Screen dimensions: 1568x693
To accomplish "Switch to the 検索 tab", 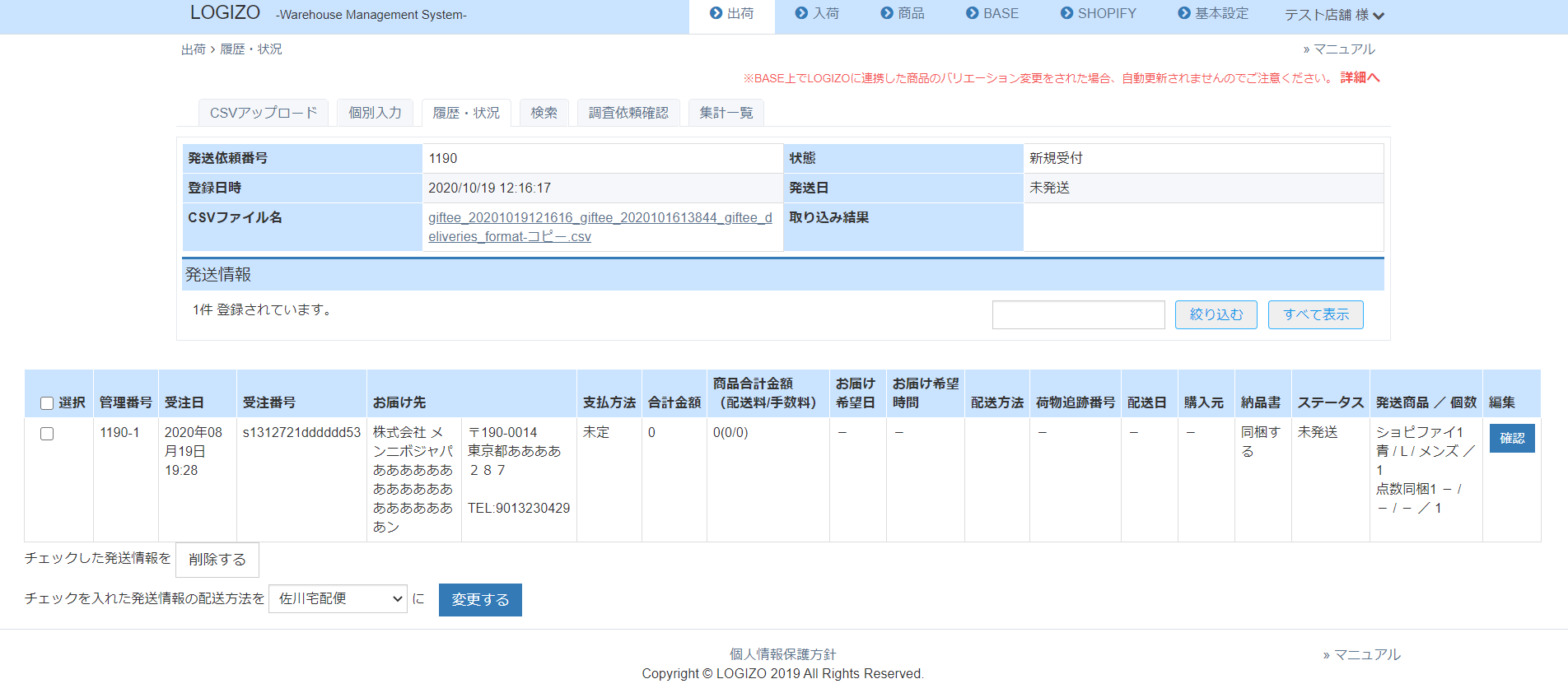I will [544, 113].
